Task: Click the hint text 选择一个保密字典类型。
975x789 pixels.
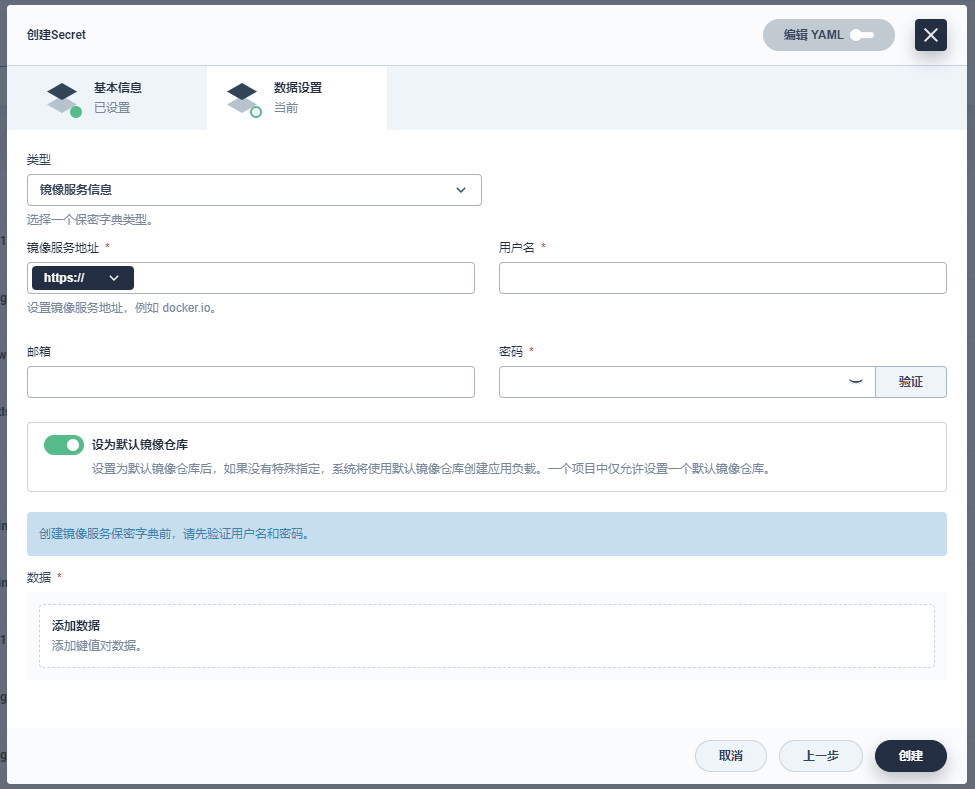Action: point(90,219)
